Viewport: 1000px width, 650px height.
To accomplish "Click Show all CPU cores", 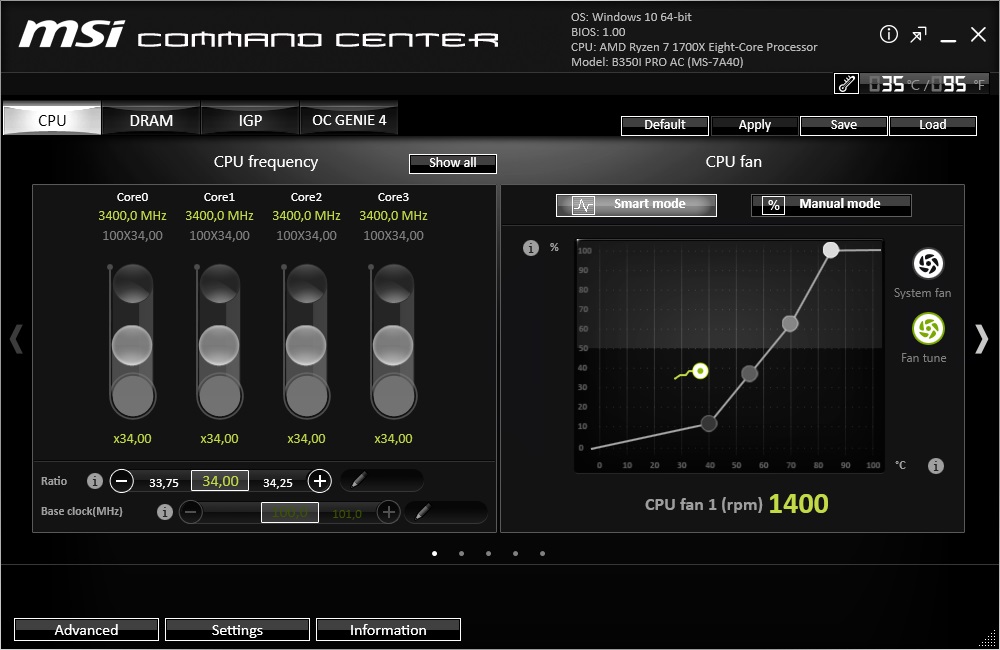I will pos(453,163).
